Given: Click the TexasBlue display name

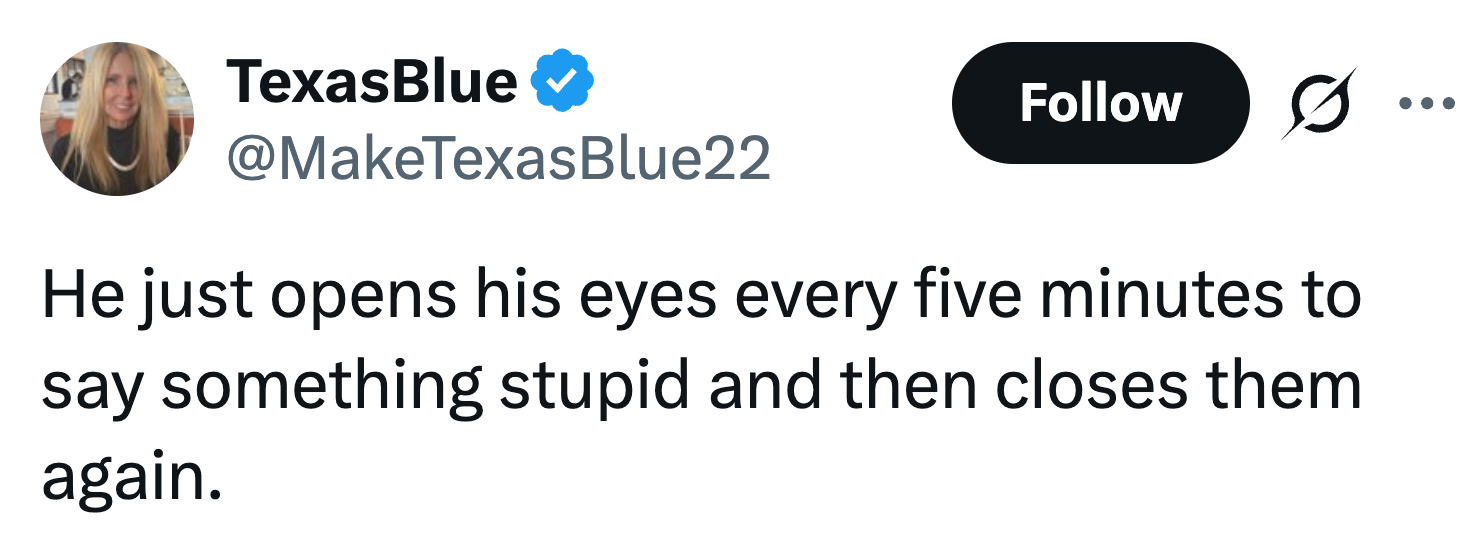Looking at the screenshot, I should coord(372,82).
